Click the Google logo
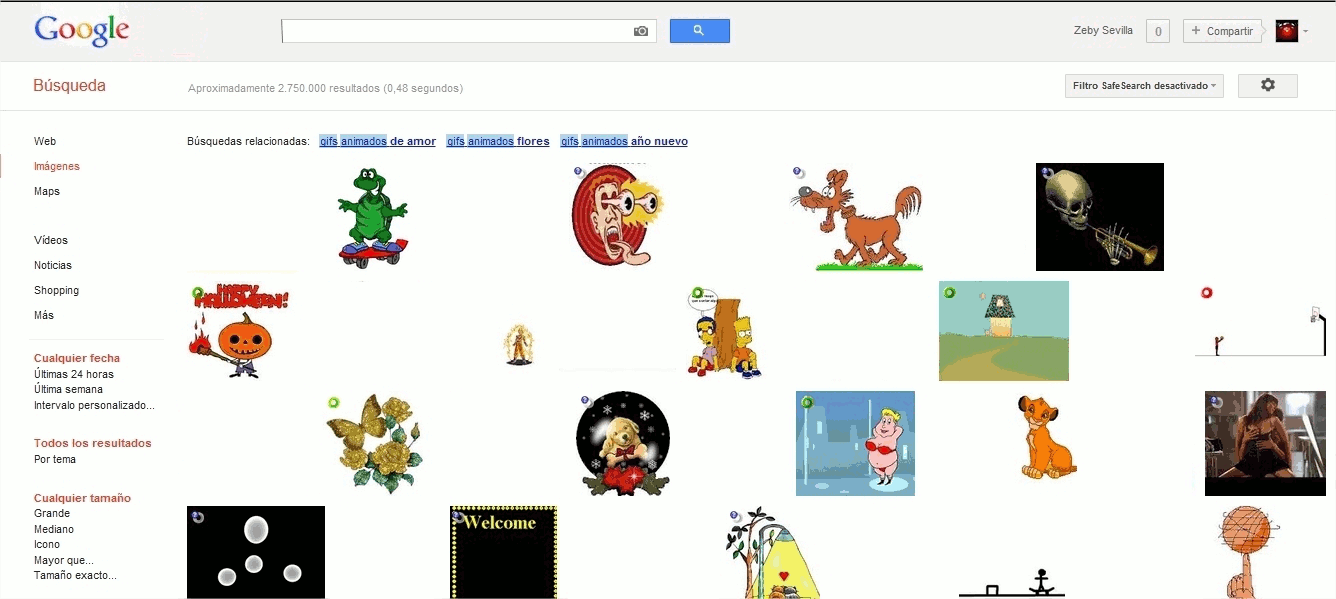Viewport: 1336px width, 599px height. [82, 31]
